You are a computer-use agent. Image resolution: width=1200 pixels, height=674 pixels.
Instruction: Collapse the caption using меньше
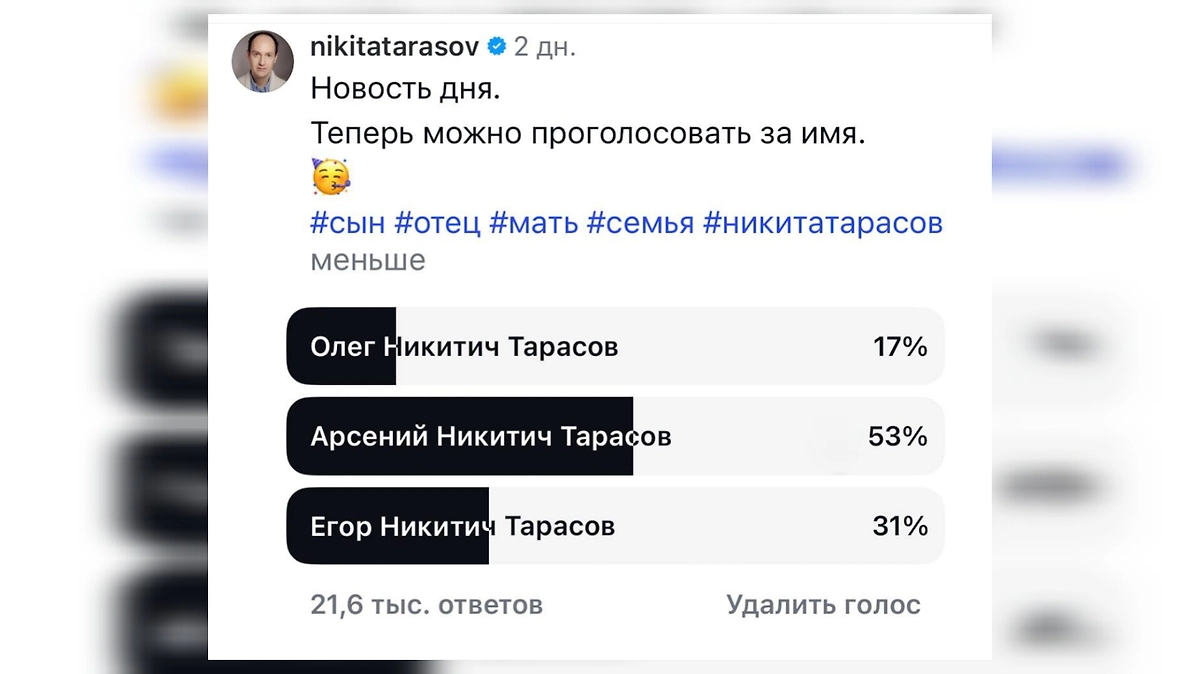(367, 260)
